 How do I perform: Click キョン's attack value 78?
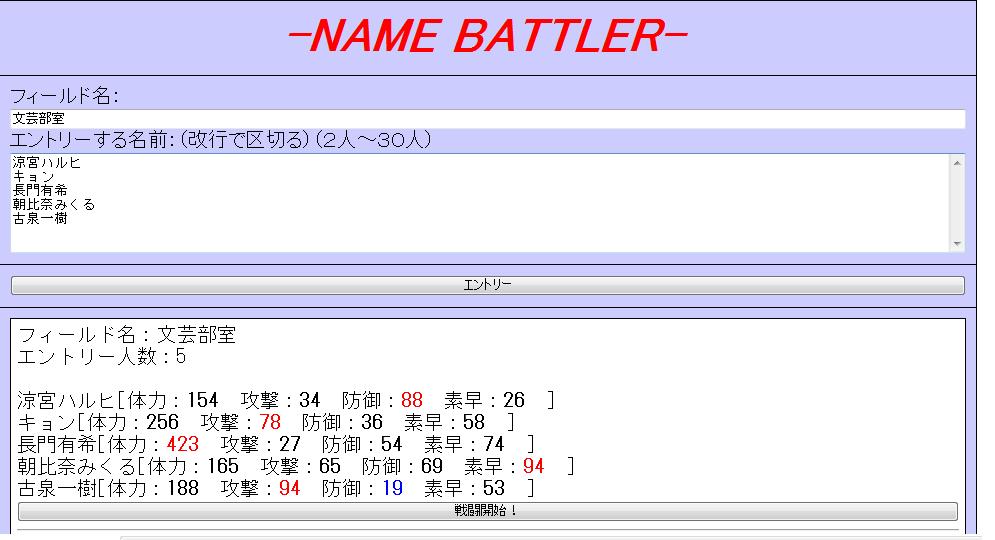270,423
